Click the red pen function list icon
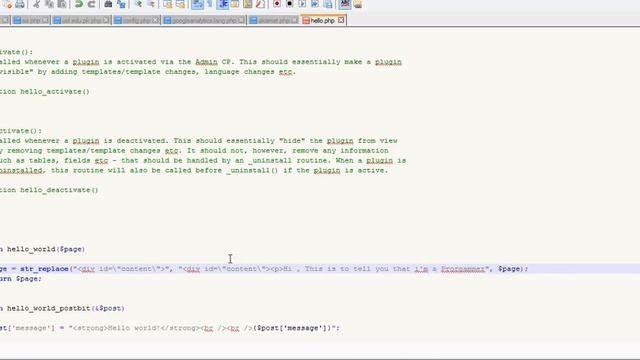The image size is (640, 360). coord(260,4)
